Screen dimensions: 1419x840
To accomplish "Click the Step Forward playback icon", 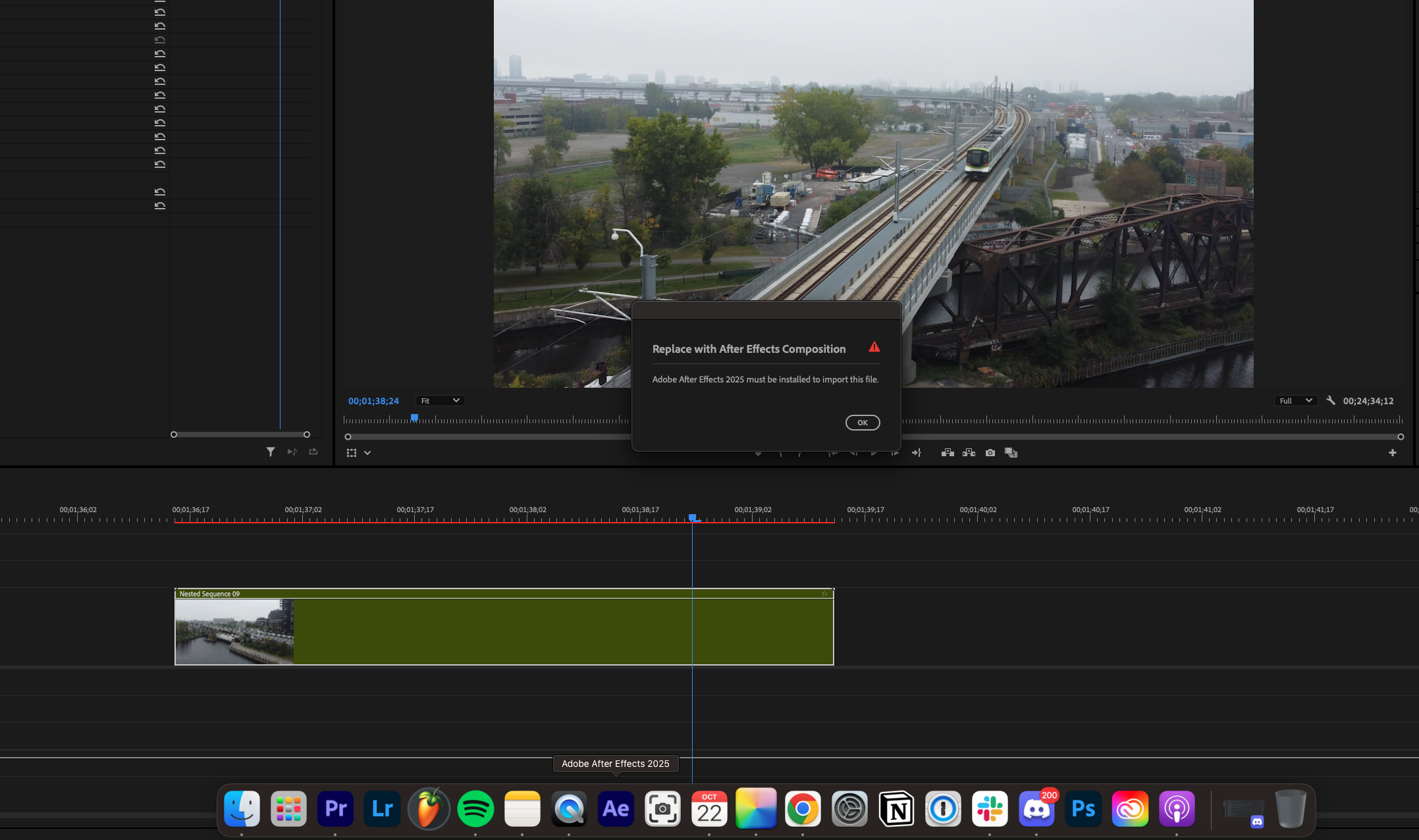I will tap(895, 452).
